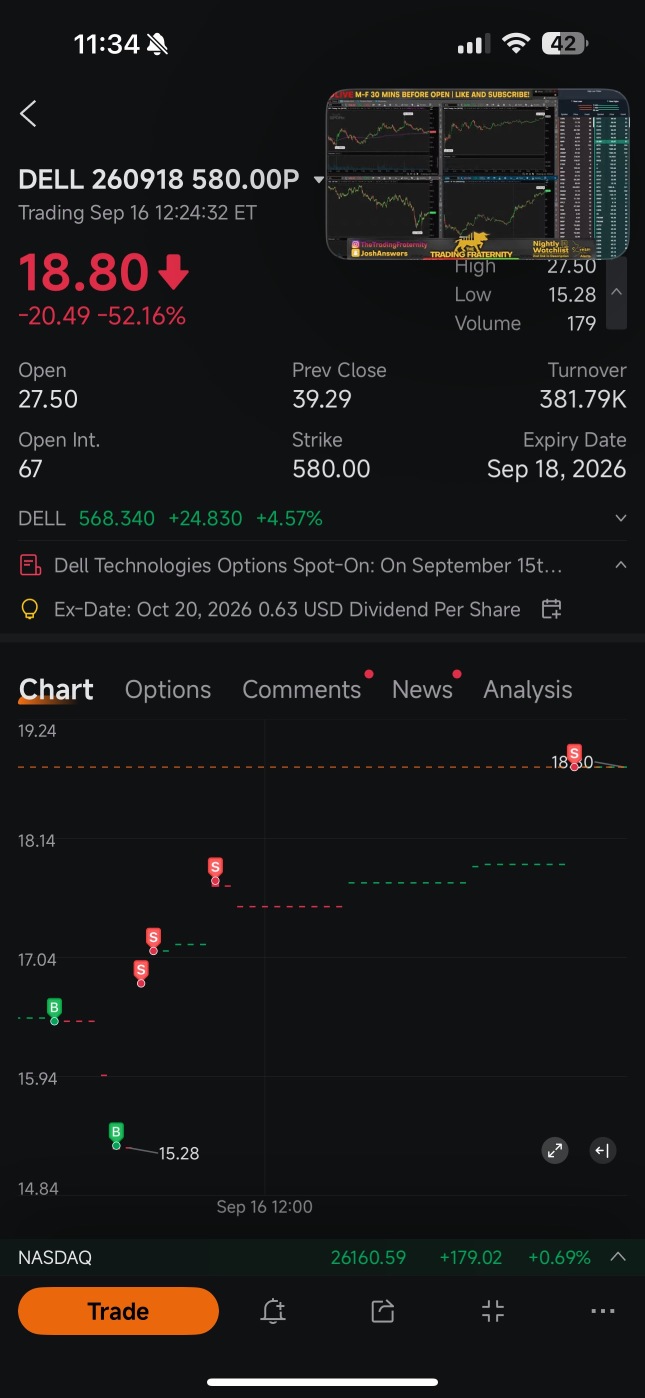Viewport: 645px width, 1398px height.
Task: Switch to the Options tab
Action: point(168,690)
